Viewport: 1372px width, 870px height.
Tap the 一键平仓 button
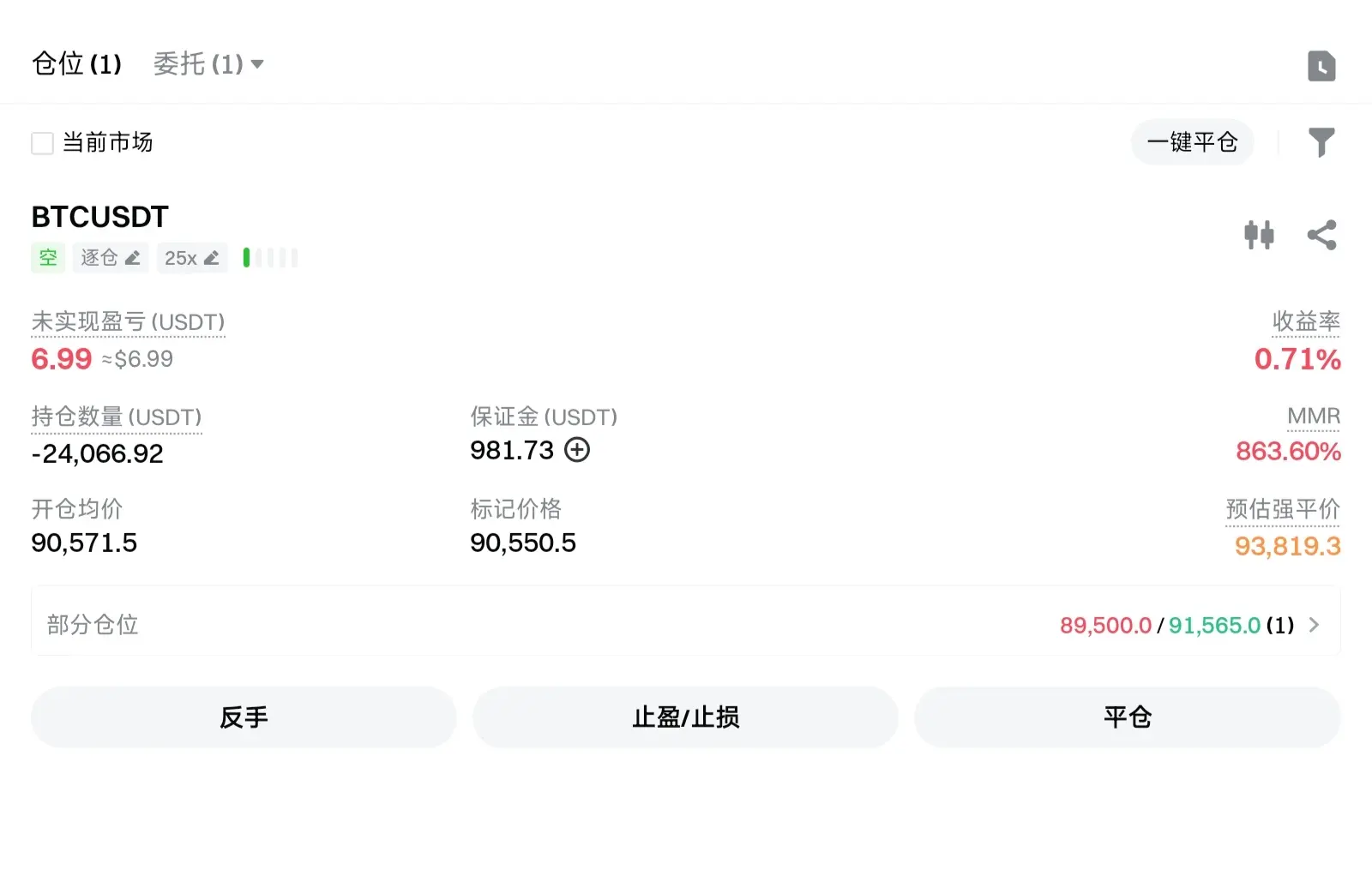pos(1192,142)
